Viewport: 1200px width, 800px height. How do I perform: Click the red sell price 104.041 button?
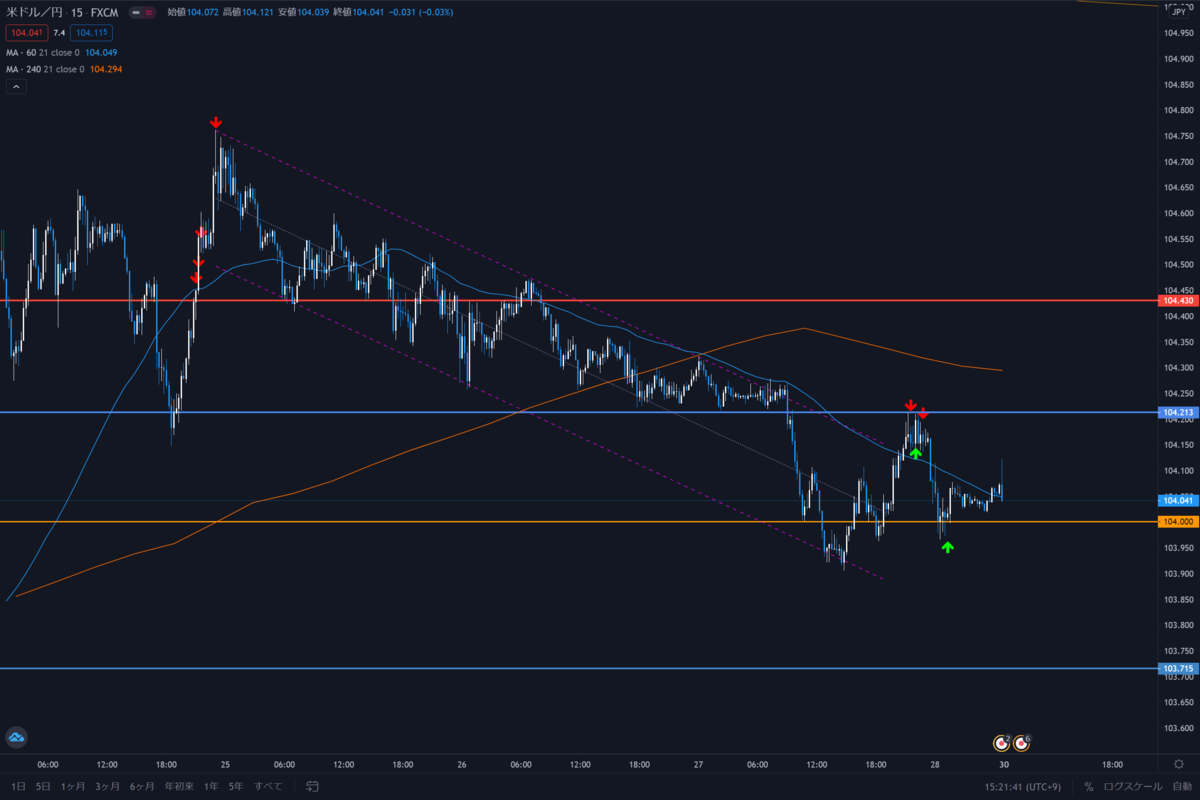[26, 33]
